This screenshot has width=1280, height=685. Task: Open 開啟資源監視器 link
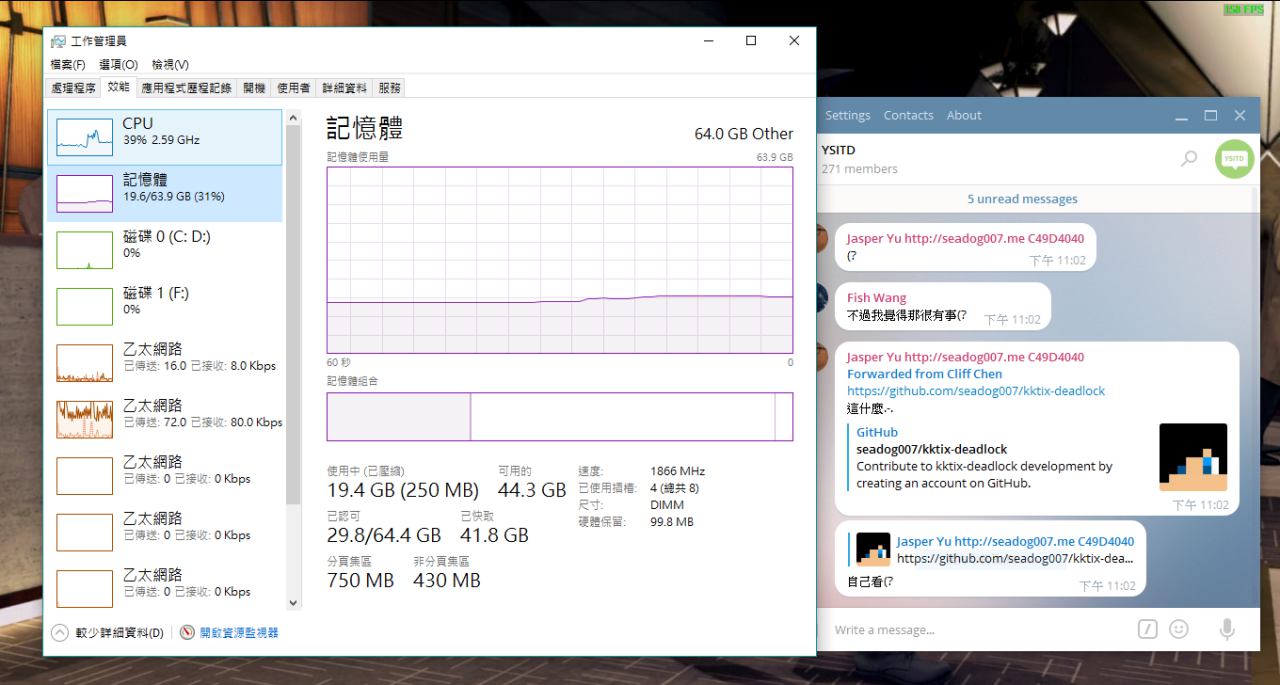point(239,633)
